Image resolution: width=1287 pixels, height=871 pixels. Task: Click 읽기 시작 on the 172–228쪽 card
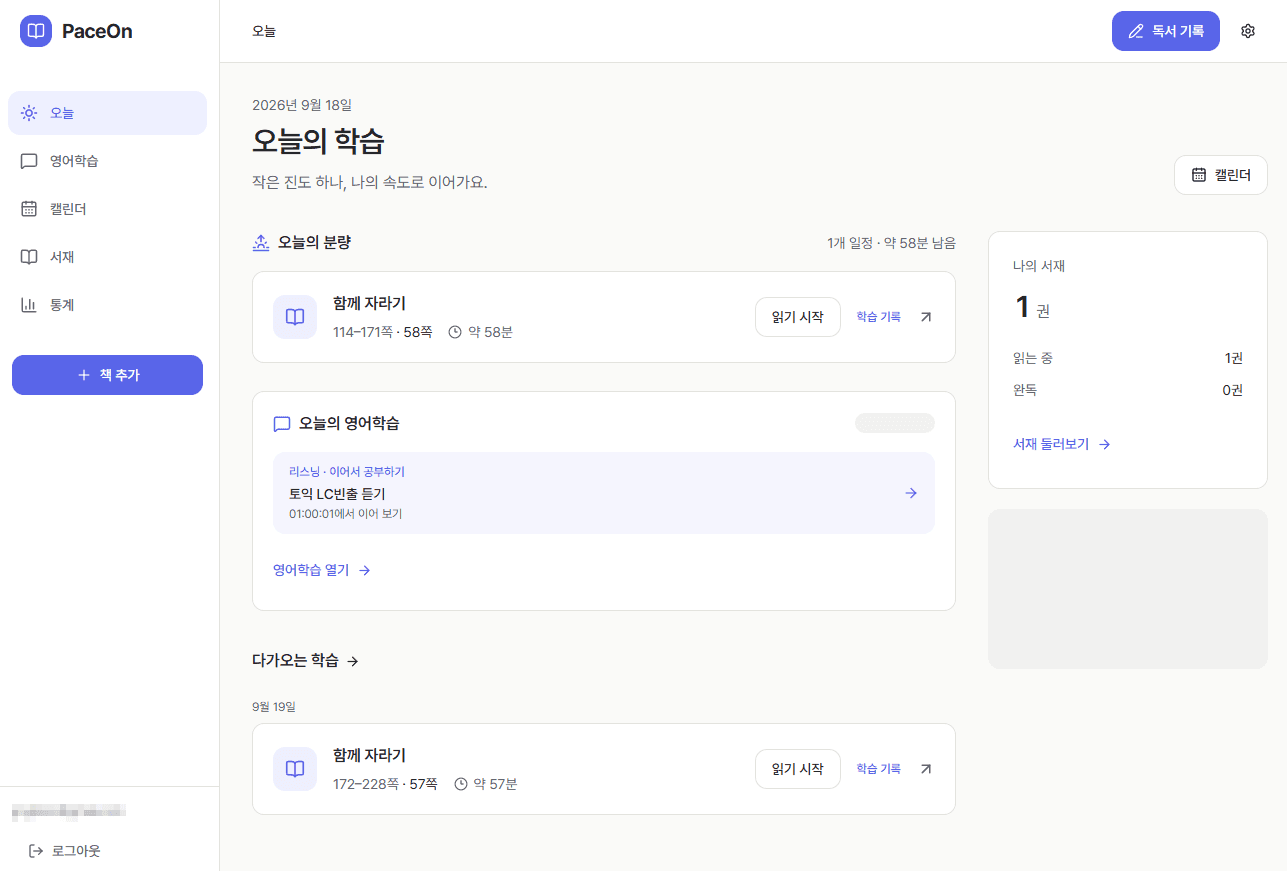pyautogui.click(x=798, y=769)
